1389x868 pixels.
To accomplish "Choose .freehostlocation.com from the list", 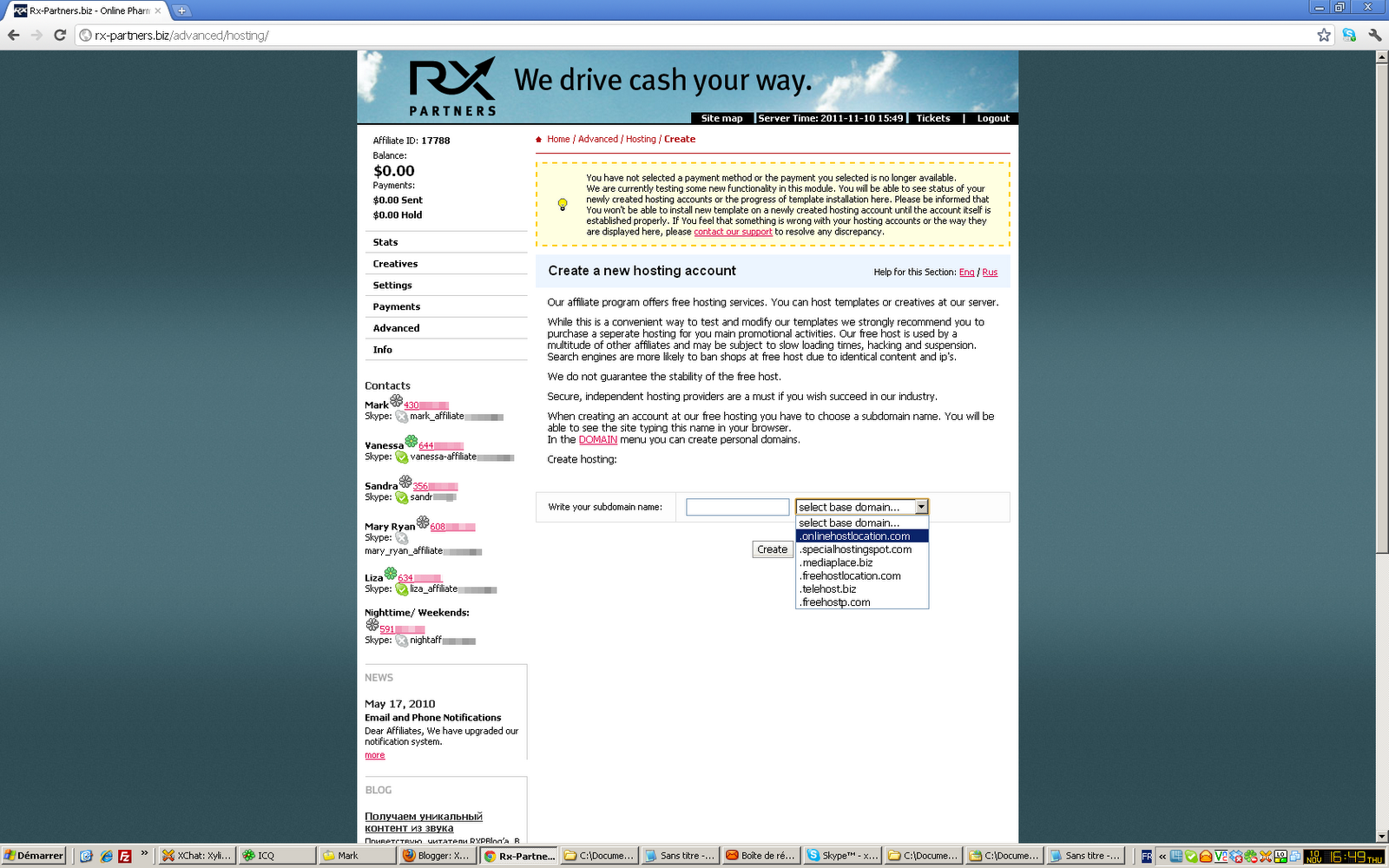I will tap(862, 575).
